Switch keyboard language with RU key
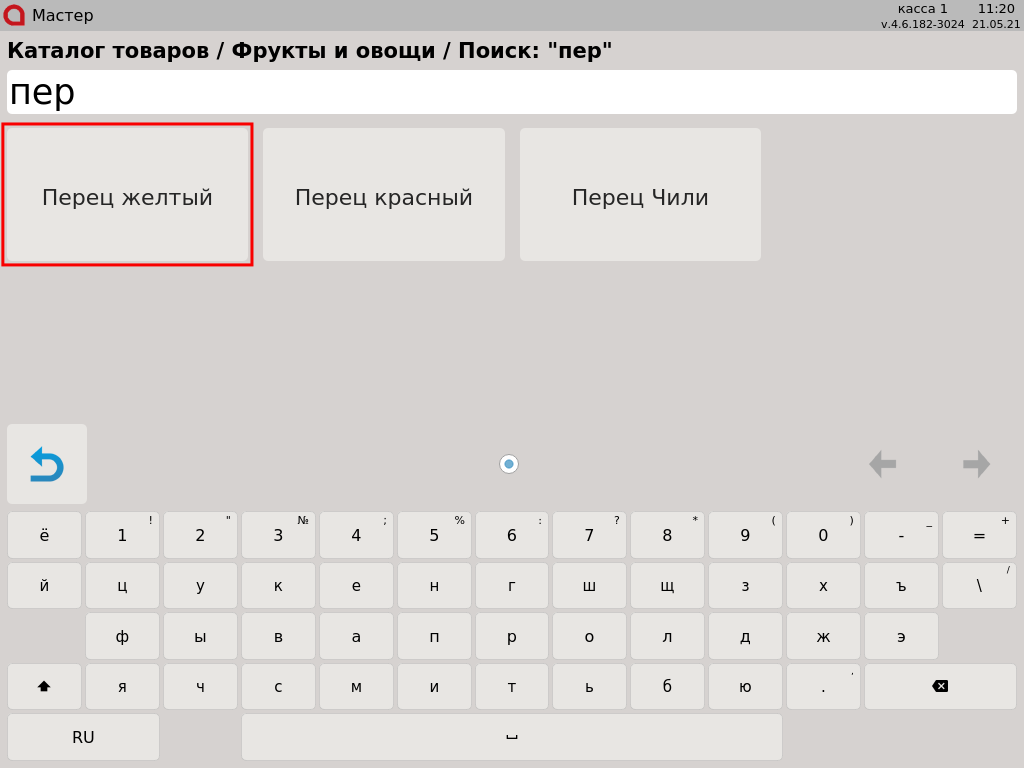This screenshot has width=1024, height=768. coord(83,737)
